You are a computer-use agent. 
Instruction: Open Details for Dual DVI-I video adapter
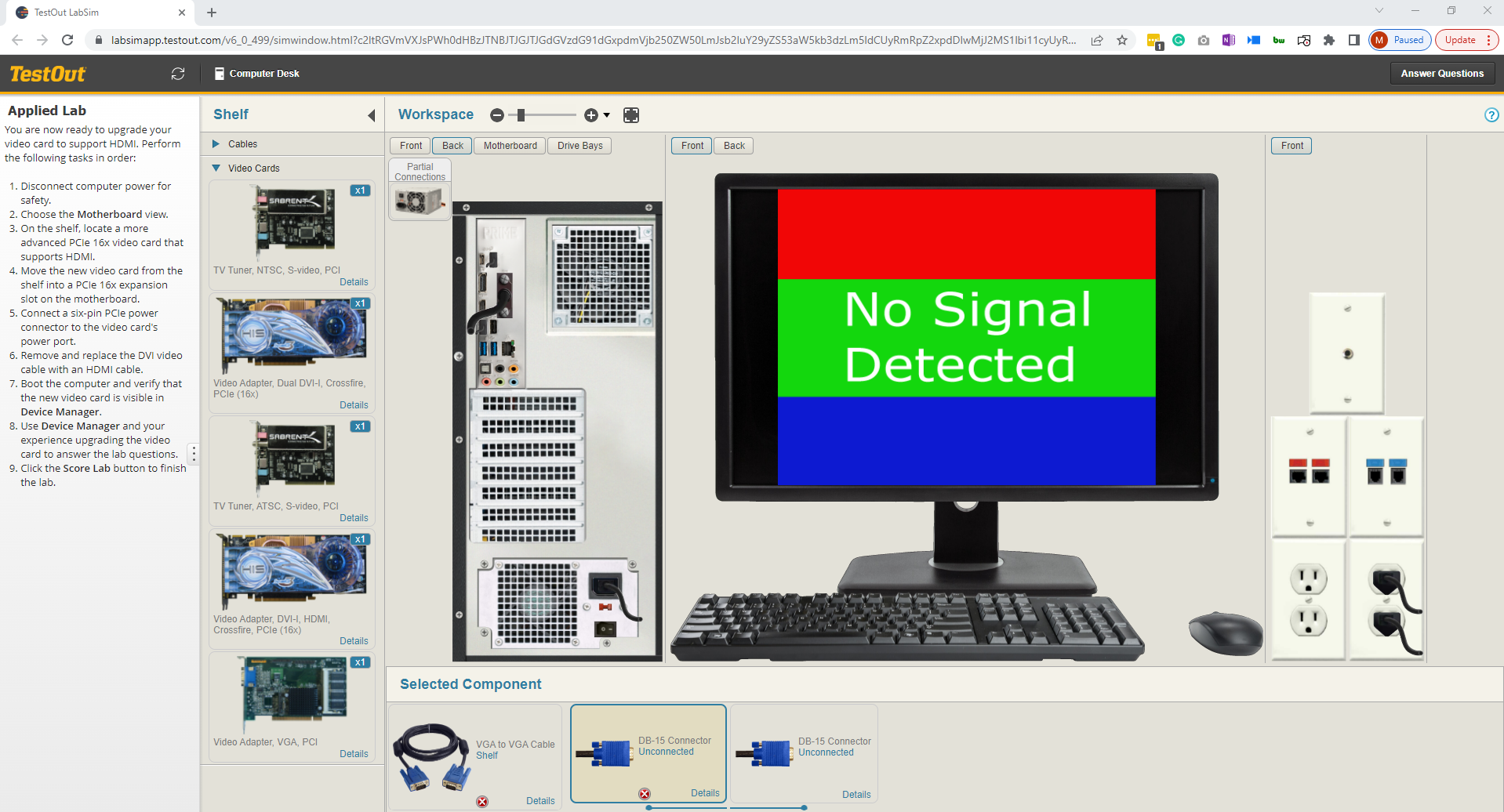(x=354, y=405)
